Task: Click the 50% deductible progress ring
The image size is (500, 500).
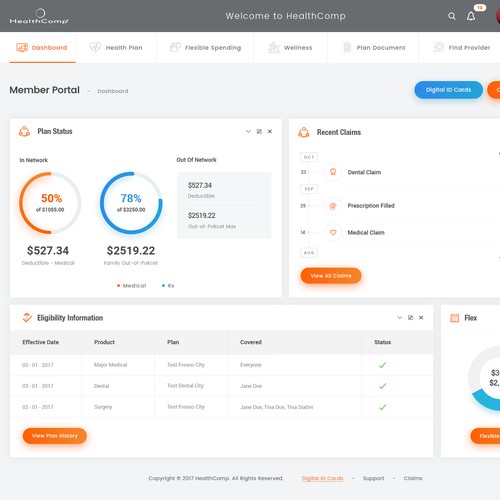Action: pyautogui.click(x=50, y=203)
